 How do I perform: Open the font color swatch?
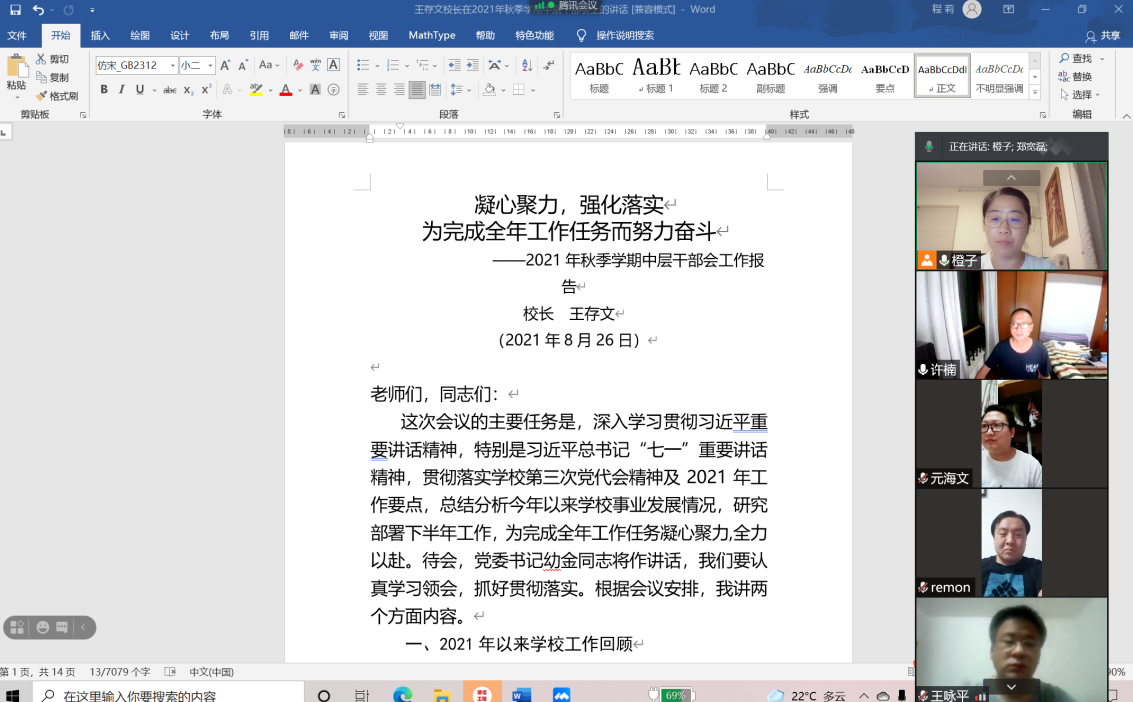pos(285,89)
